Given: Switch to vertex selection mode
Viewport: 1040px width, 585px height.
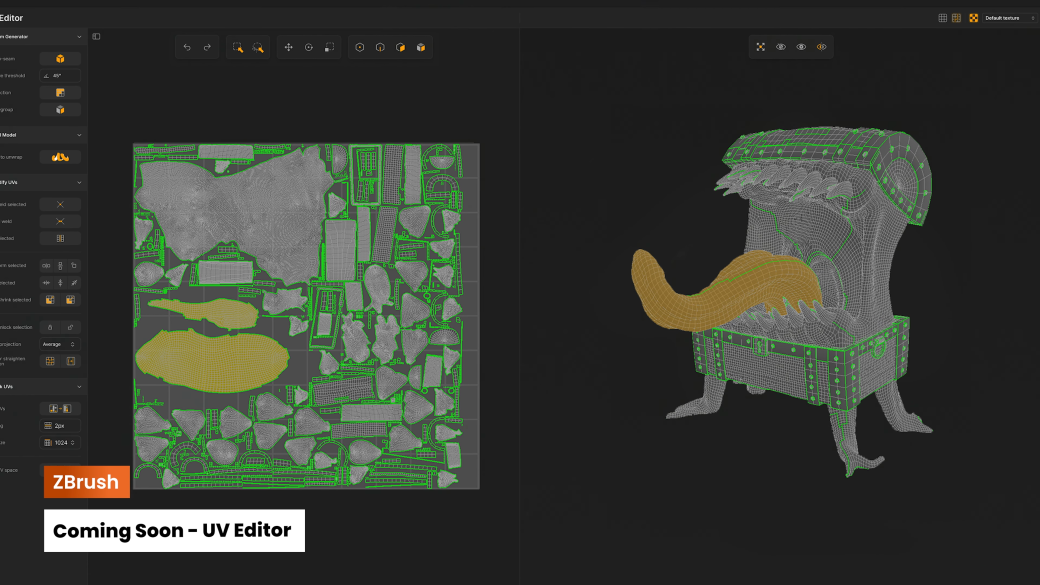Looking at the screenshot, I should point(360,47).
